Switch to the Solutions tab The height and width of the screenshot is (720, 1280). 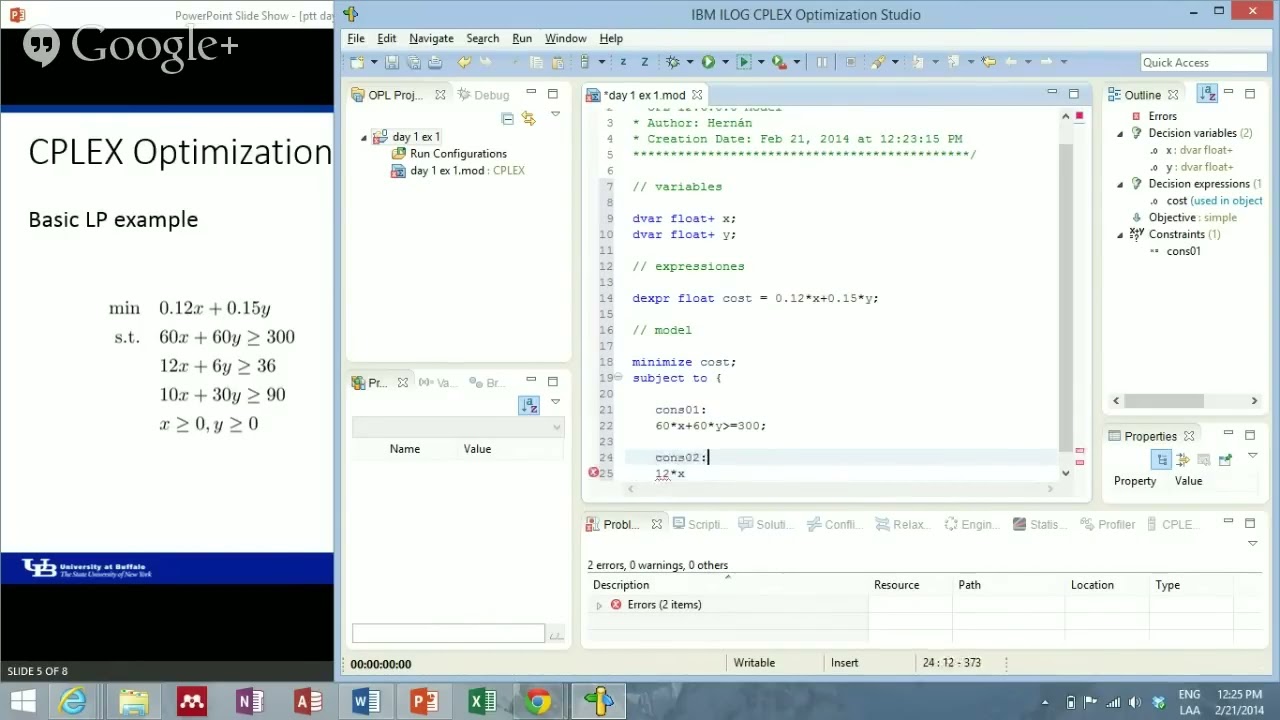pos(767,524)
